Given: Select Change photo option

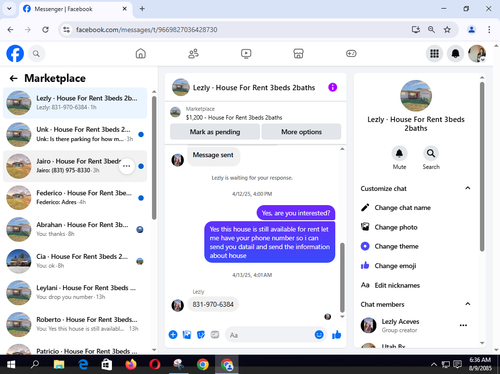Looking at the screenshot, I should [396, 227].
